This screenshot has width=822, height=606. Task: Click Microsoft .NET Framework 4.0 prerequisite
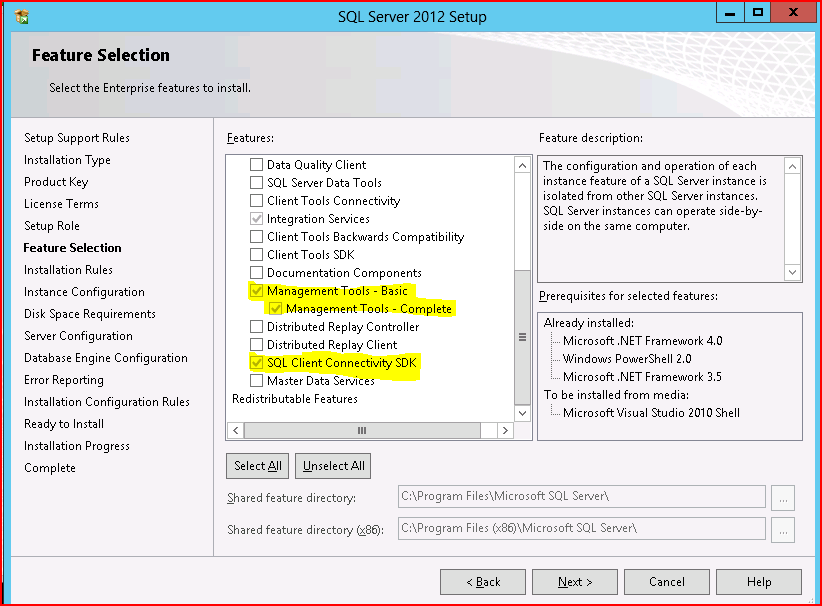(x=643, y=341)
